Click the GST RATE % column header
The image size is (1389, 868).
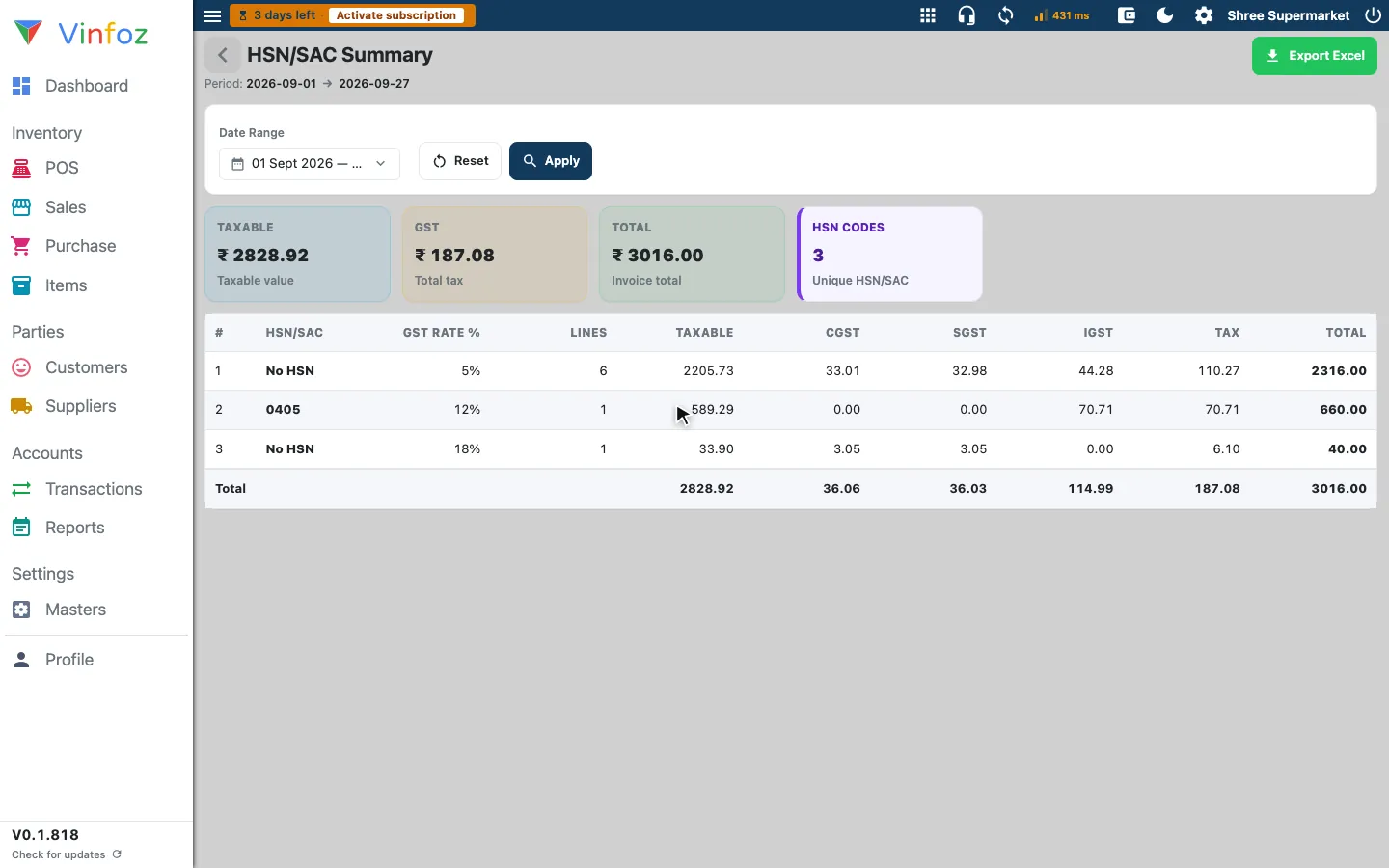[441, 333]
